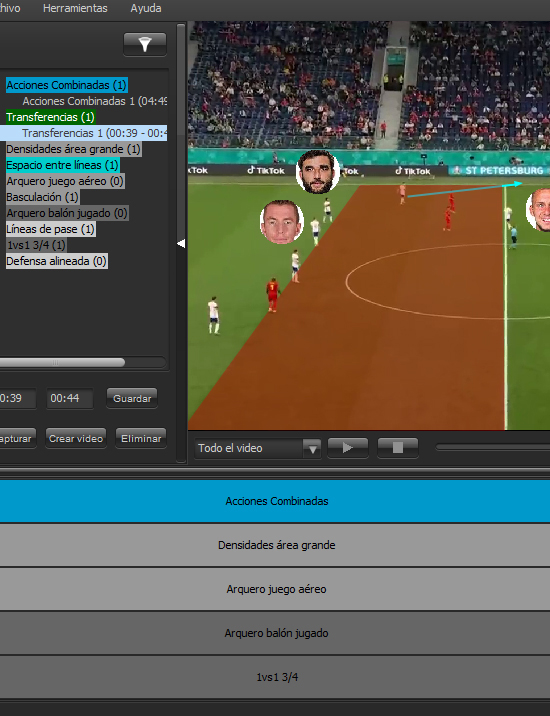The height and width of the screenshot is (716, 550).
Task: Open the Herramientas menu
Action: click(x=75, y=8)
